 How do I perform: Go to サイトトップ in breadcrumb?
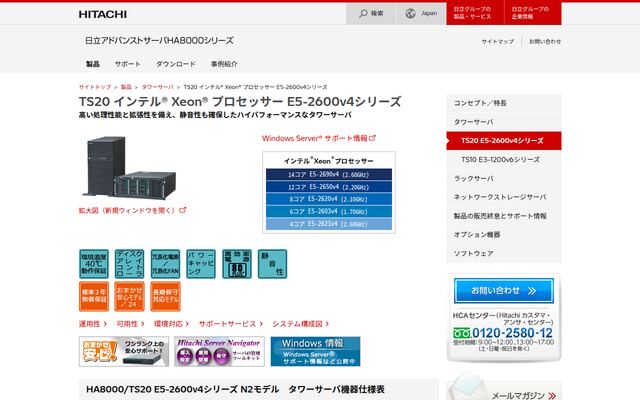pyautogui.click(x=95, y=87)
